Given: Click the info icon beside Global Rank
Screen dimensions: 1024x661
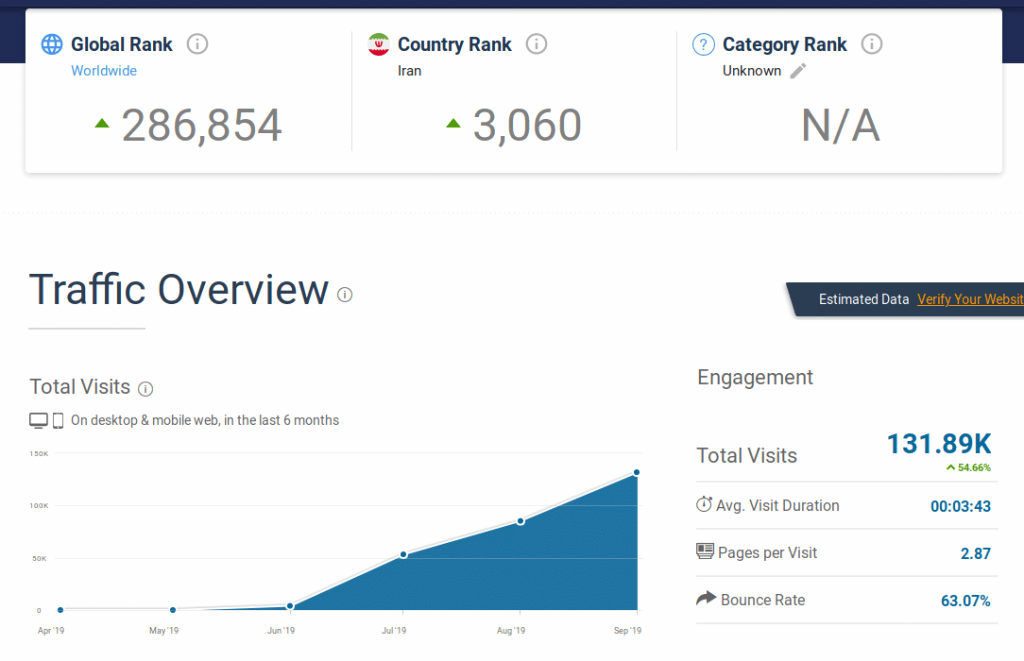Looking at the screenshot, I should 198,44.
